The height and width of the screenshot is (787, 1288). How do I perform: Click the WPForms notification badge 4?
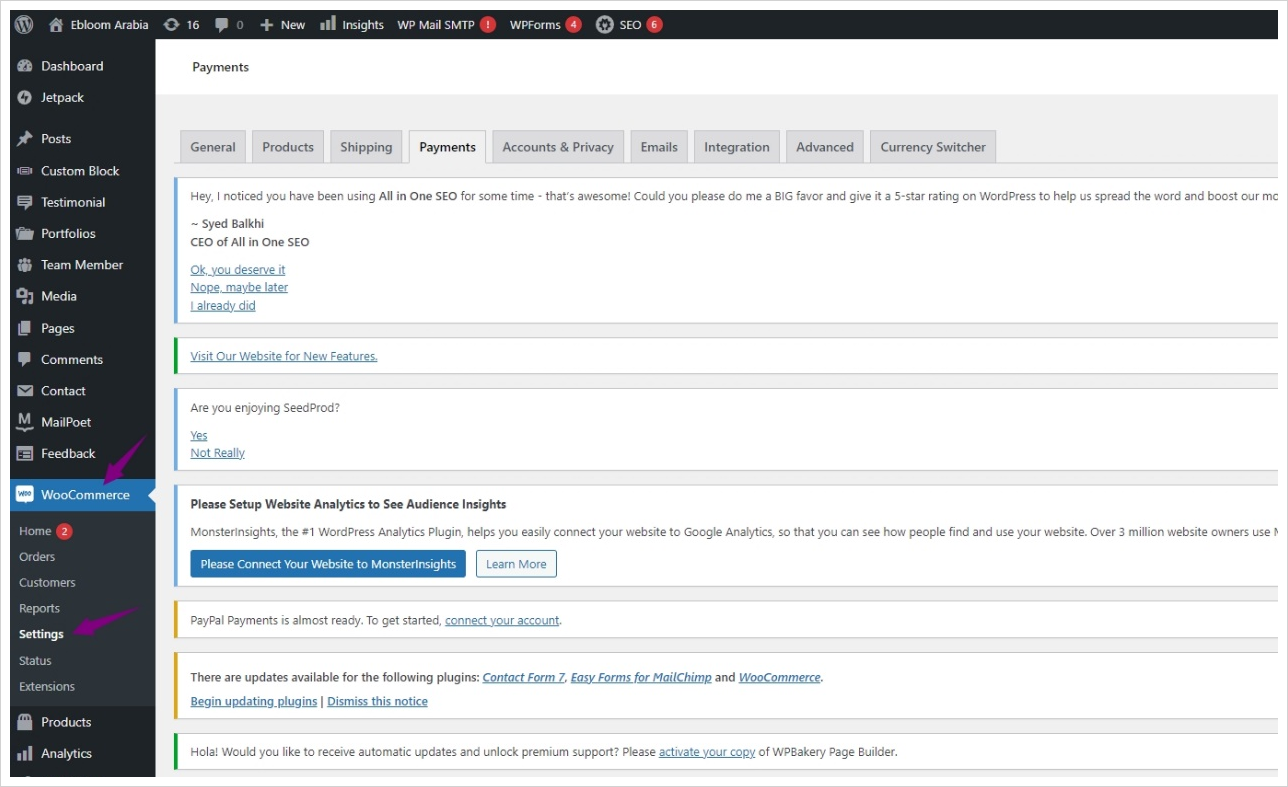pos(573,25)
